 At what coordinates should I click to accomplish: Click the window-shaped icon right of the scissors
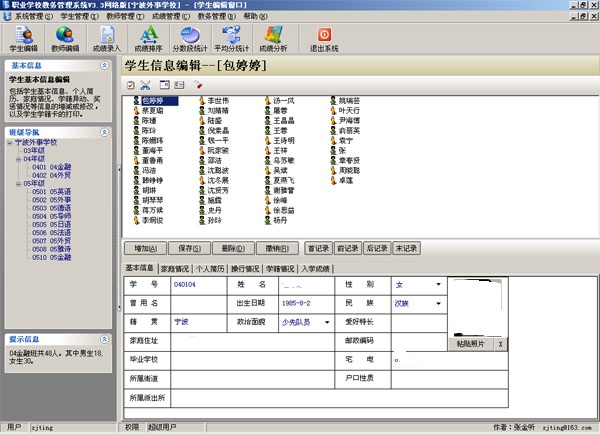[165, 85]
